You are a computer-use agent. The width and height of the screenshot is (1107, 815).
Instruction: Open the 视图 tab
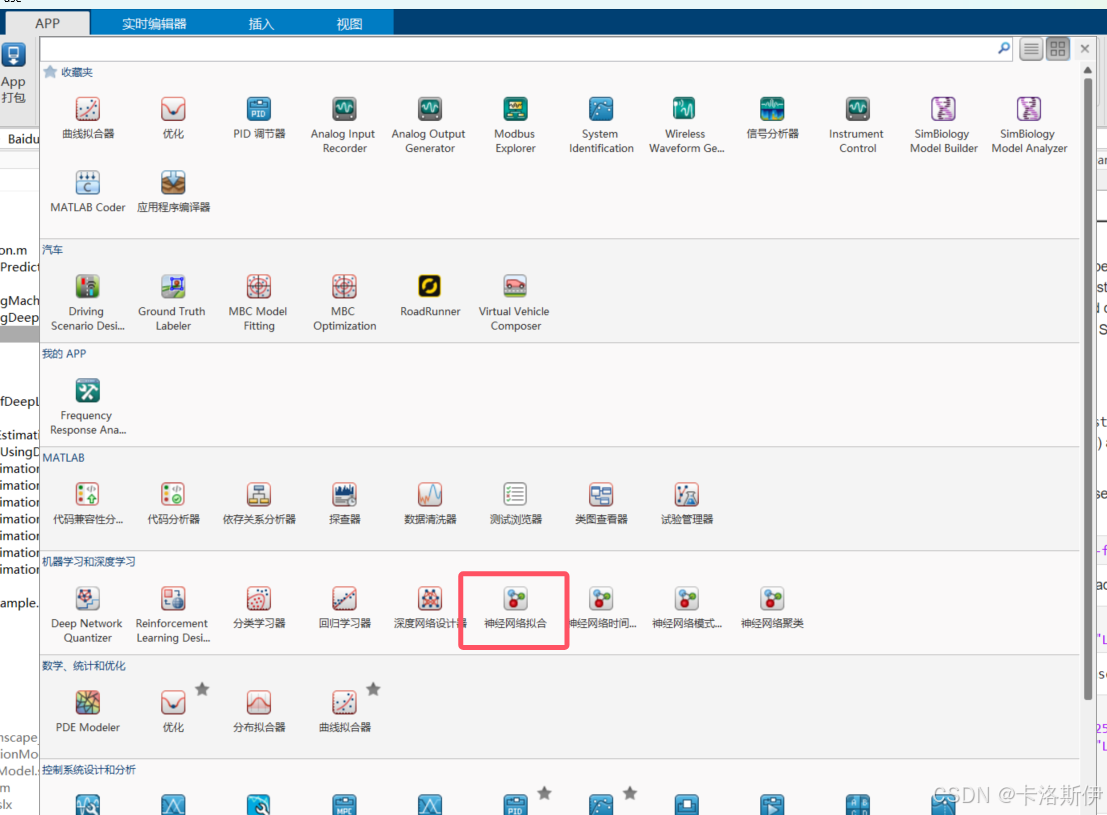coord(349,23)
